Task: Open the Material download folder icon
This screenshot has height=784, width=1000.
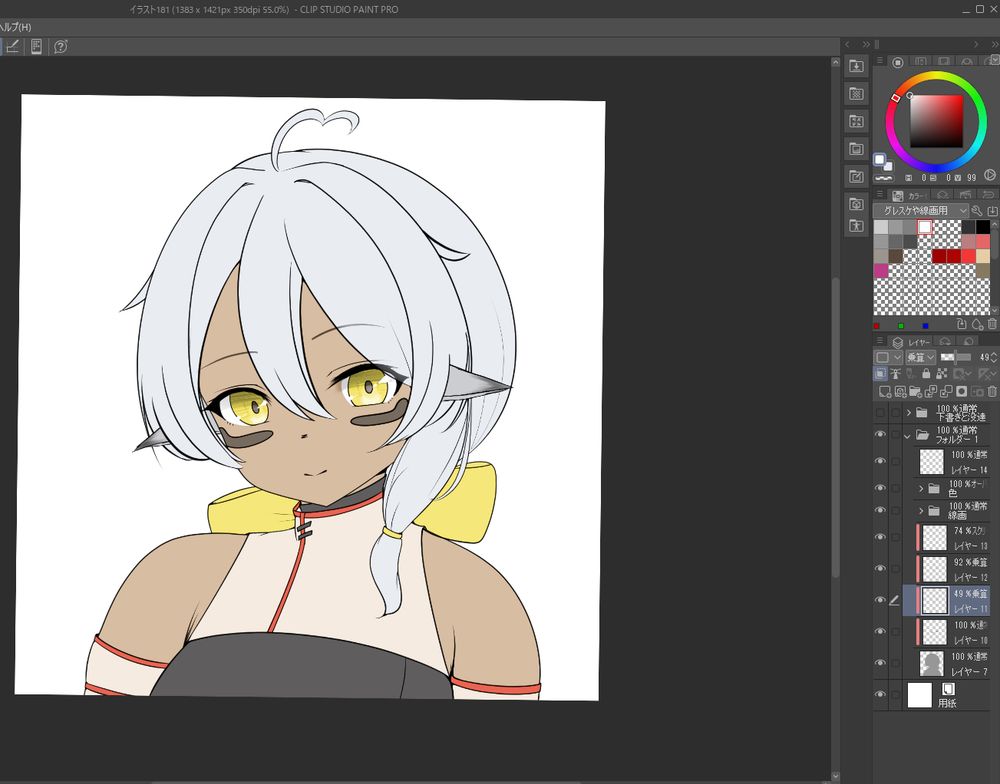Action: pyautogui.click(x=856, y=66)
